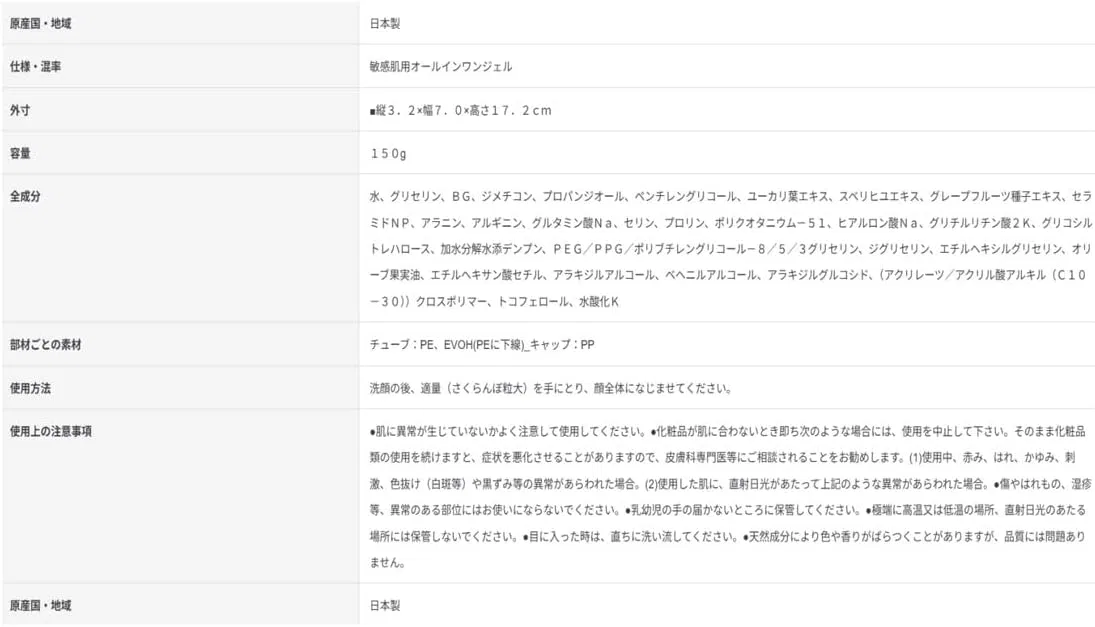
Task: Select the 使用方法 row label
Action: [30, 388]
